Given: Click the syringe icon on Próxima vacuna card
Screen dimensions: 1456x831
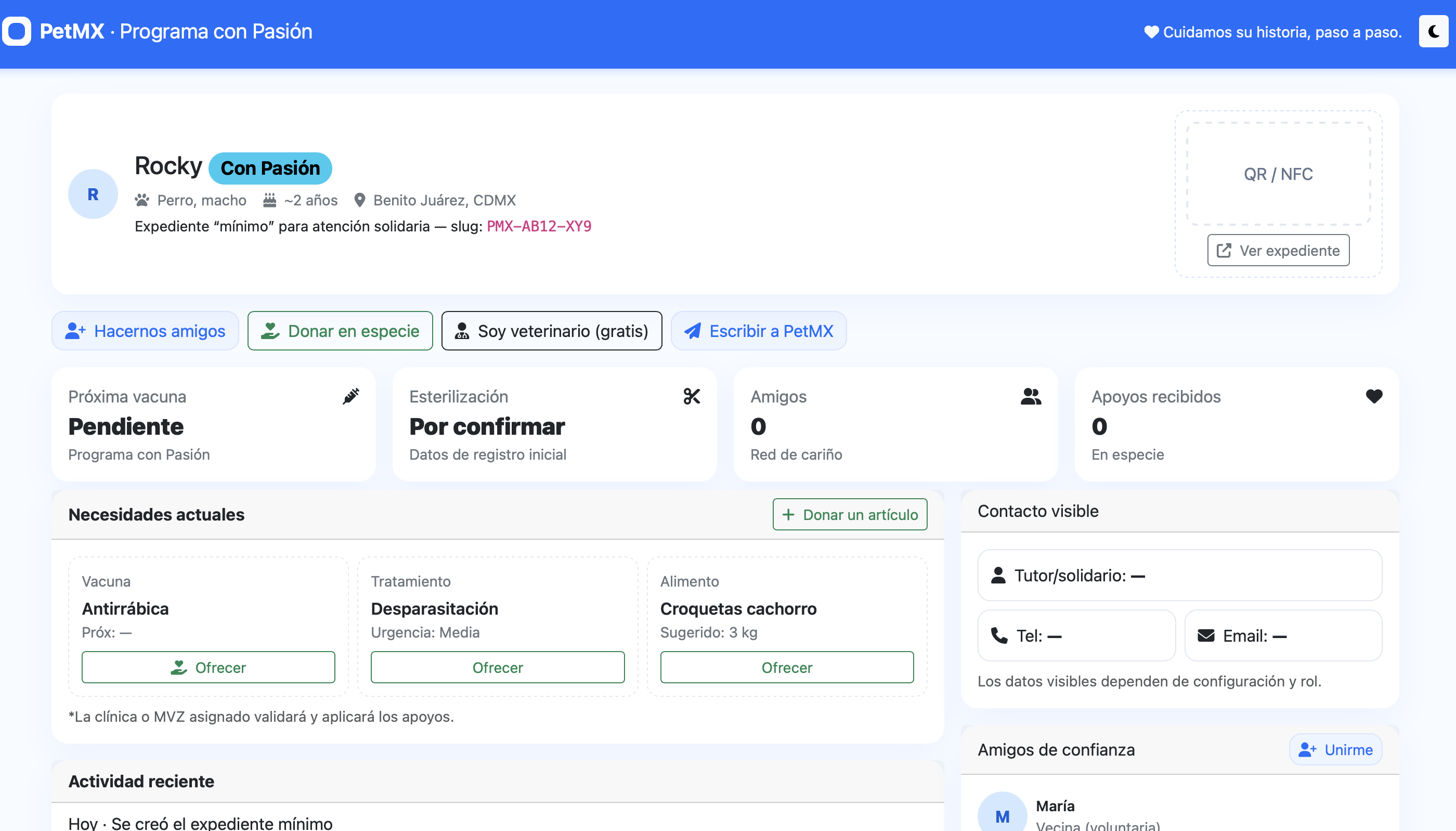Looking at the screenshot, I should [x=350, y=396].
